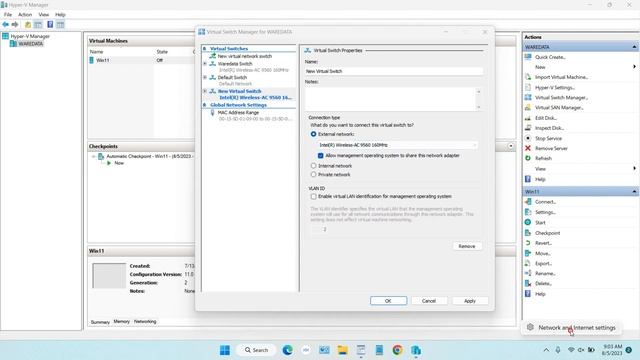Select Internal network radio button
This screenshot has height=360, width=640.
[313, 166]
